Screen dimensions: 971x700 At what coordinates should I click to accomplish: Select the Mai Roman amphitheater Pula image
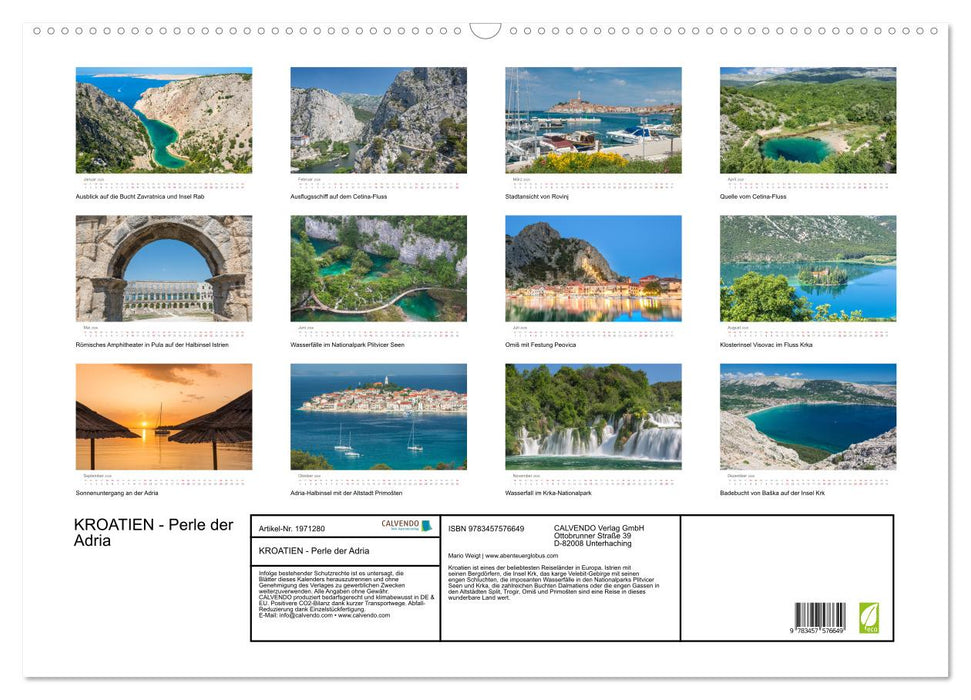[x=163, y=267]
